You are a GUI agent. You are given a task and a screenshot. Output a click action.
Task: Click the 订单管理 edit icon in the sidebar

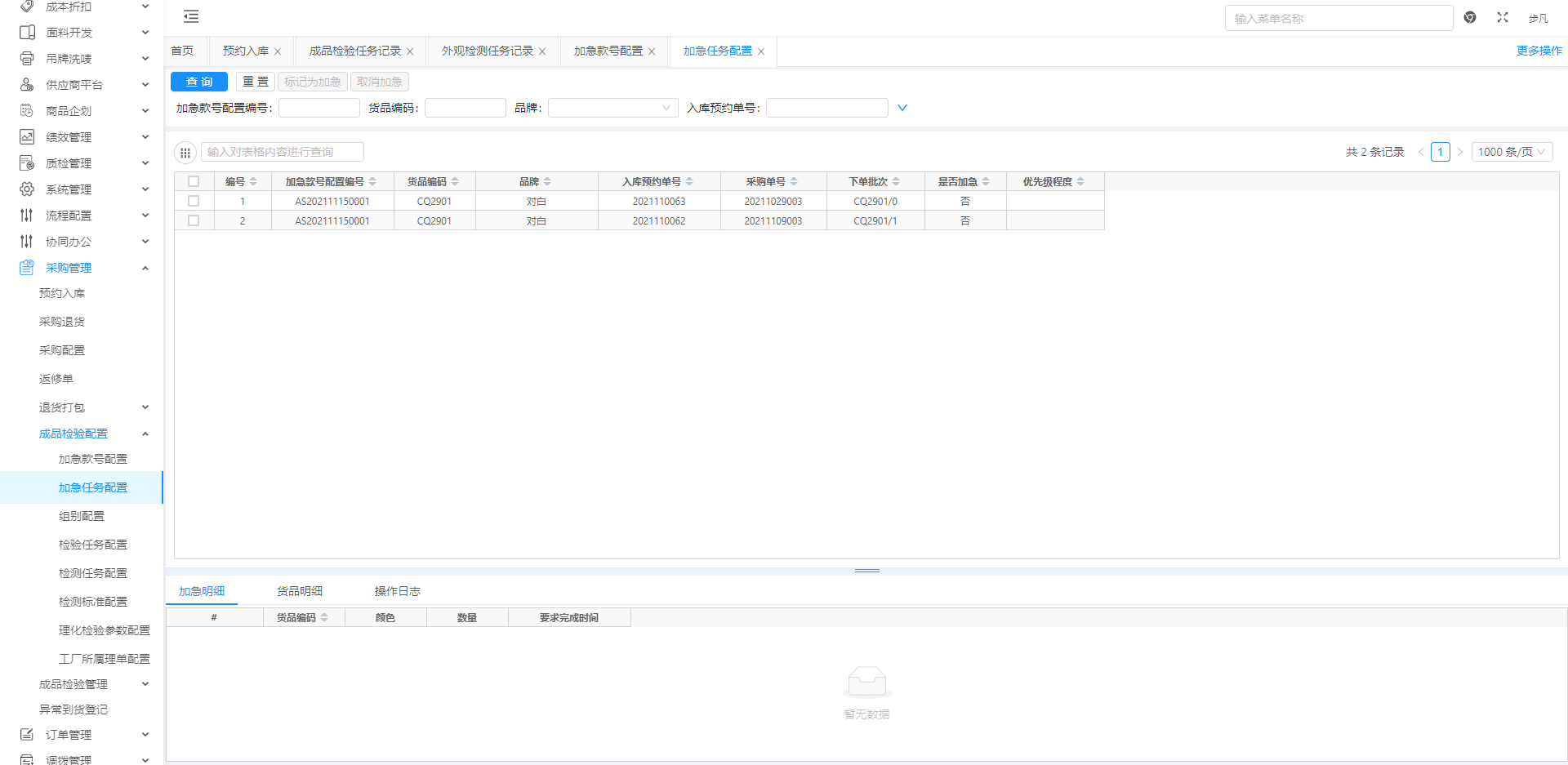point(27,735)
